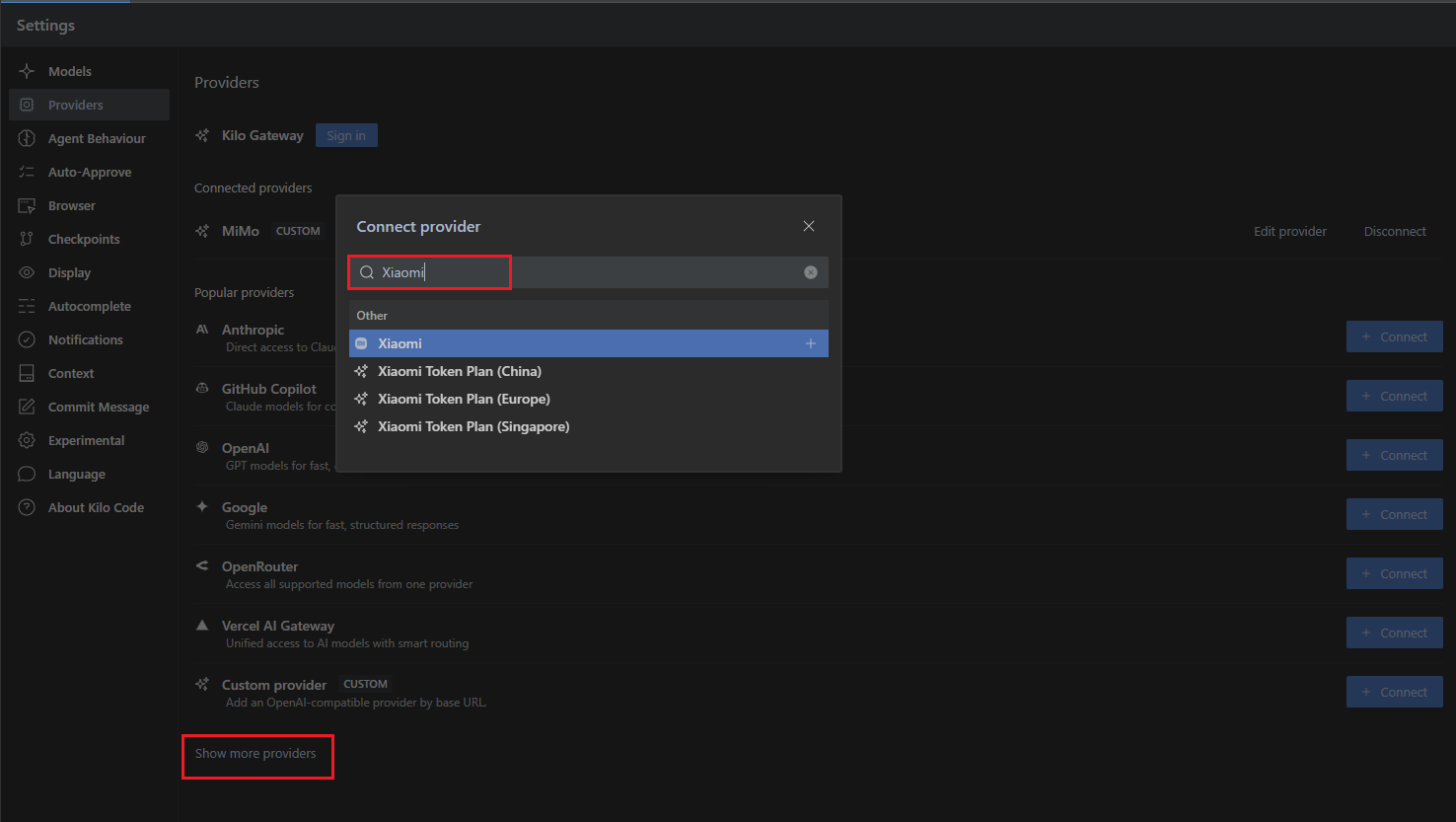The height and width of the screenshot is (822, 1456).
Task: Click the Vercel triangle logo icon
Action: coord(202,625)
